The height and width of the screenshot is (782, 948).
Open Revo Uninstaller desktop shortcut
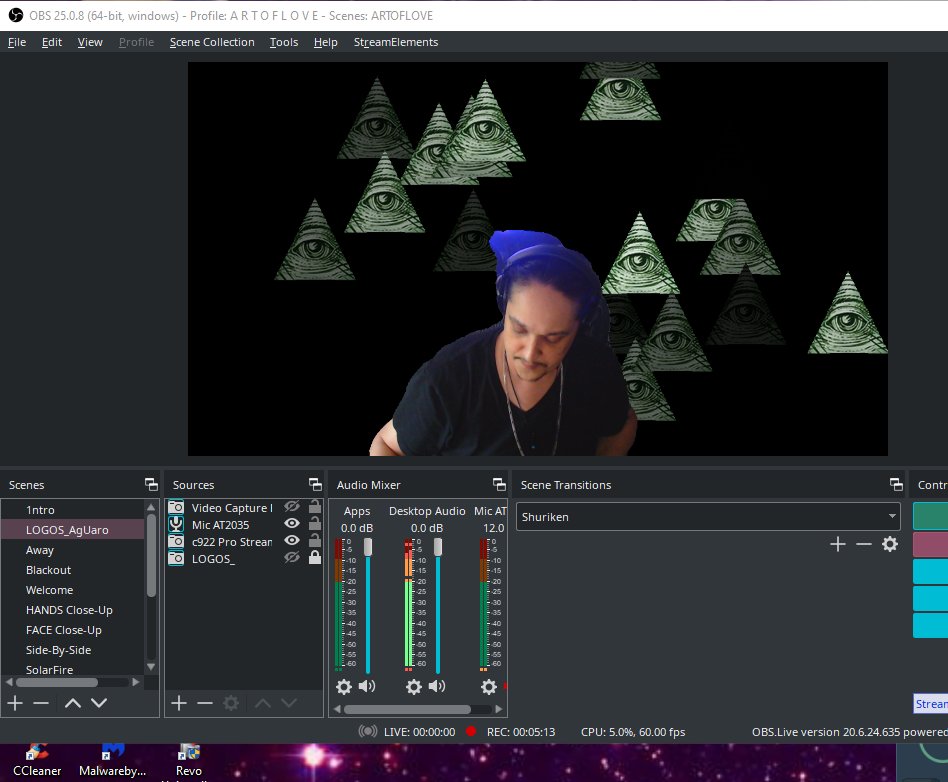click(x=189, y=762)
